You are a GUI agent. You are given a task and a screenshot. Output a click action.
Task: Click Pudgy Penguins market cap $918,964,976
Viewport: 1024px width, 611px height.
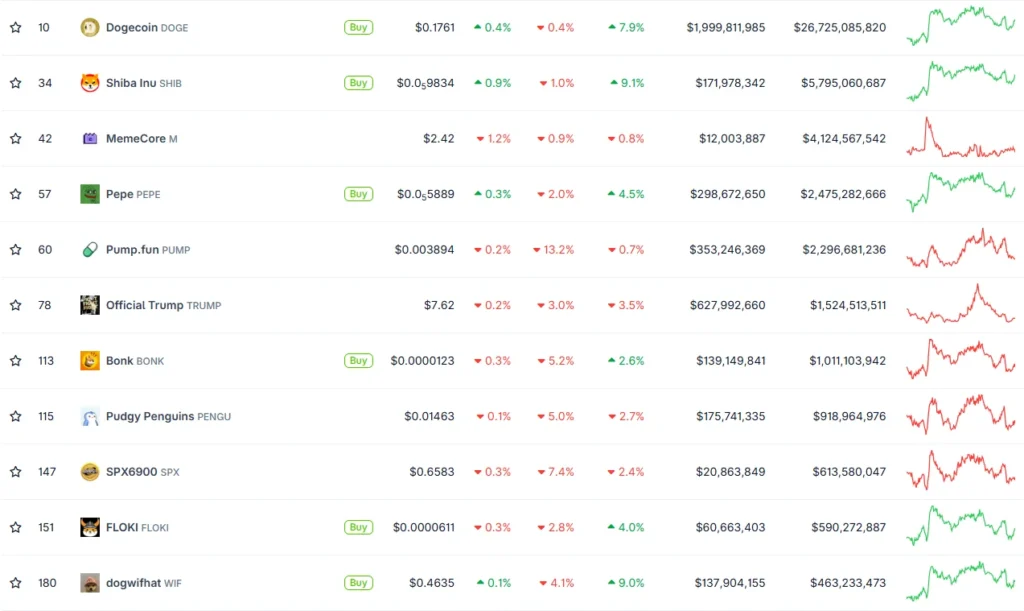[x=849, y=416]
